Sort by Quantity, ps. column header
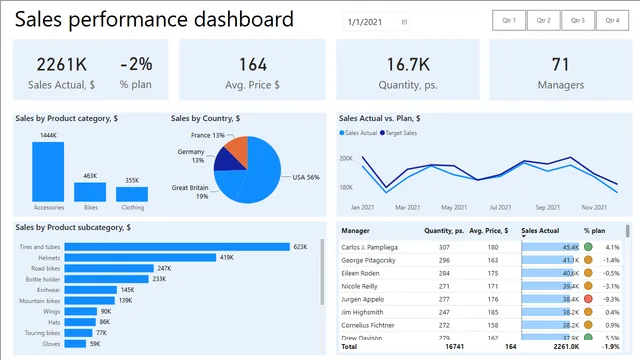The width and height of the screenshot is (640, 360). pos(444,231)
